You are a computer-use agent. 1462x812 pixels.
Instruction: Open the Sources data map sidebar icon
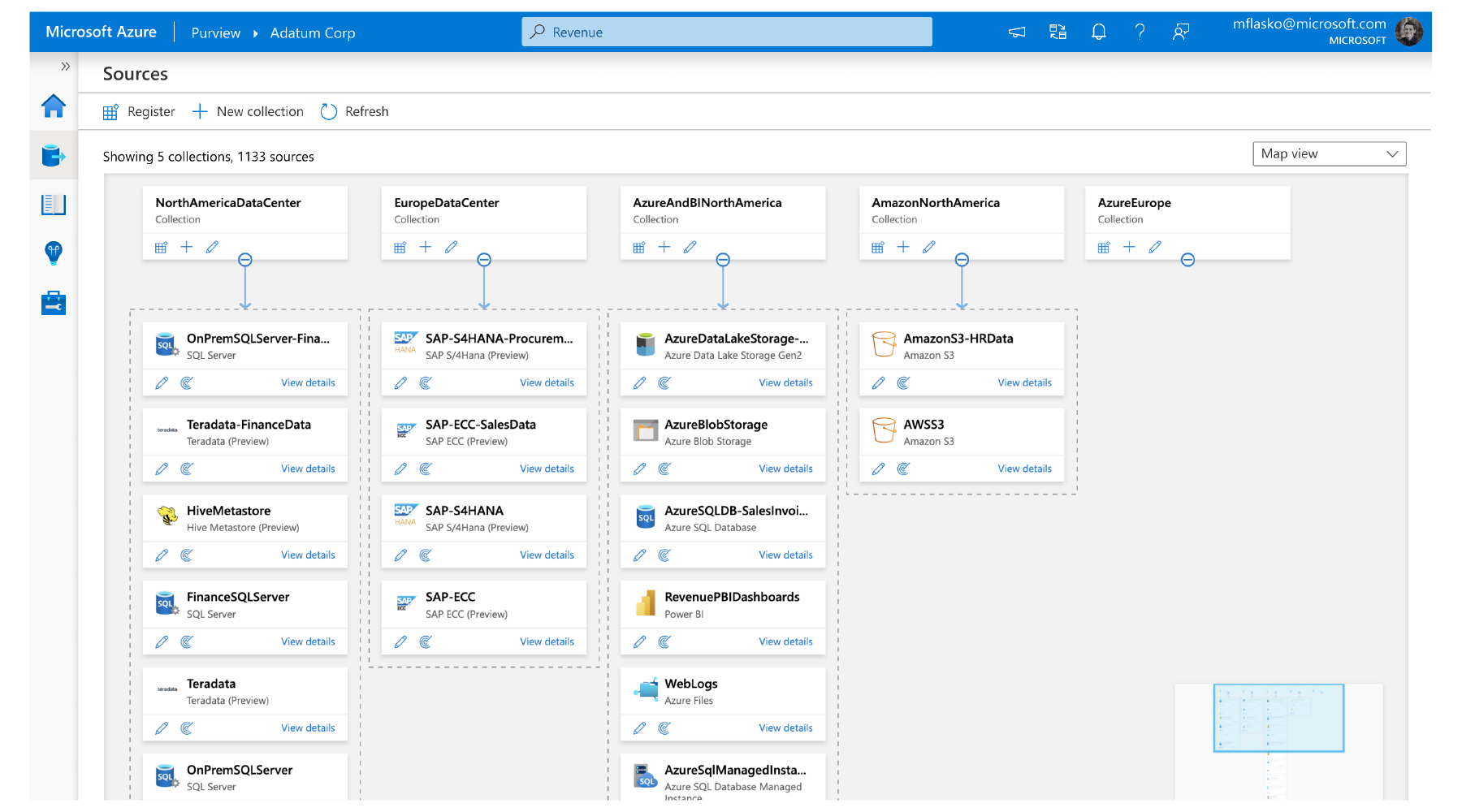(x=54, y=155)
